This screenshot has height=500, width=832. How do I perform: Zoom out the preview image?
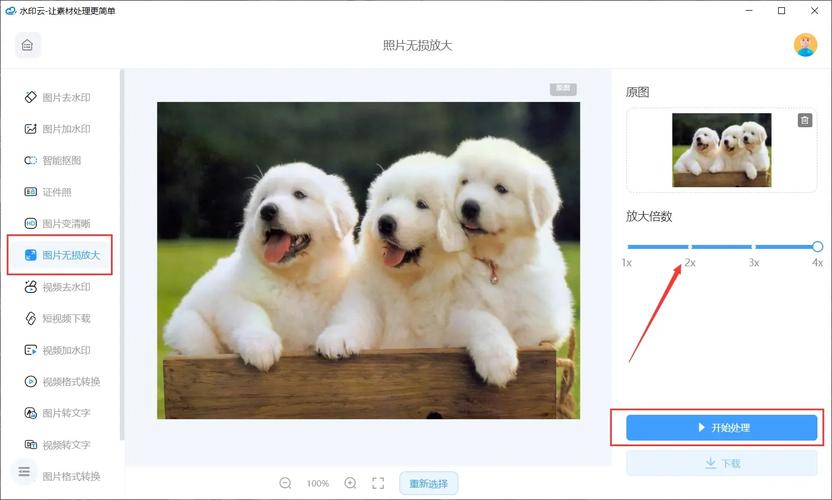pos(285,483)
